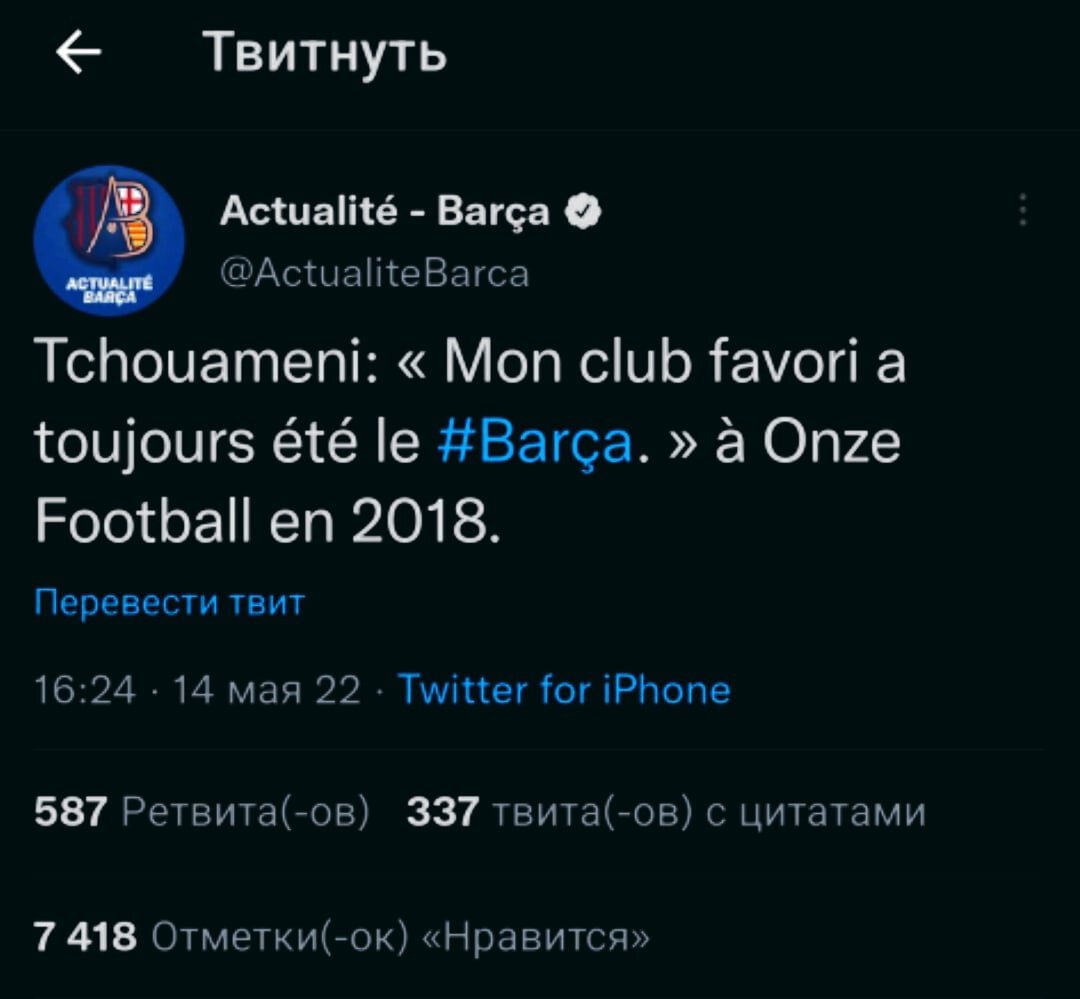The height and width of the screenshot is (999, 1080).
Task: Click the 16:24 timestamp
Action: 85,690
